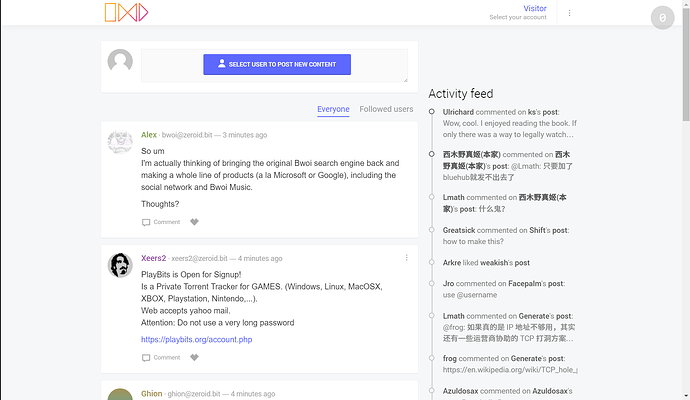Open Ghion's profile name link
This screenshot has height=400, width=690.
pyautogui.click(x=151, y=393)
